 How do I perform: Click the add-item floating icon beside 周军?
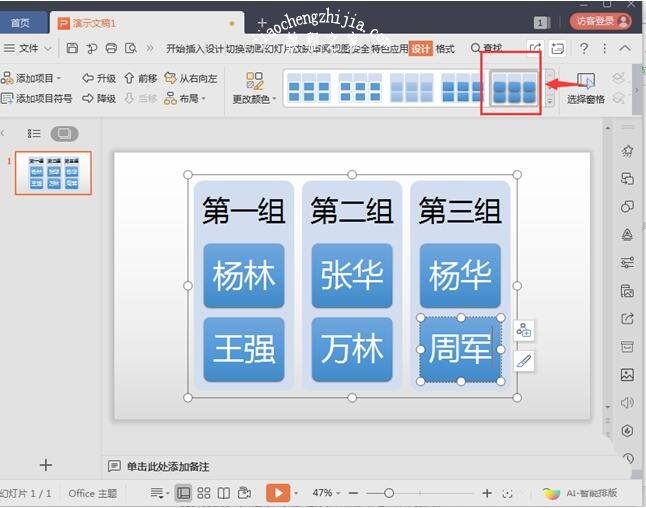[x=524, y=330]
